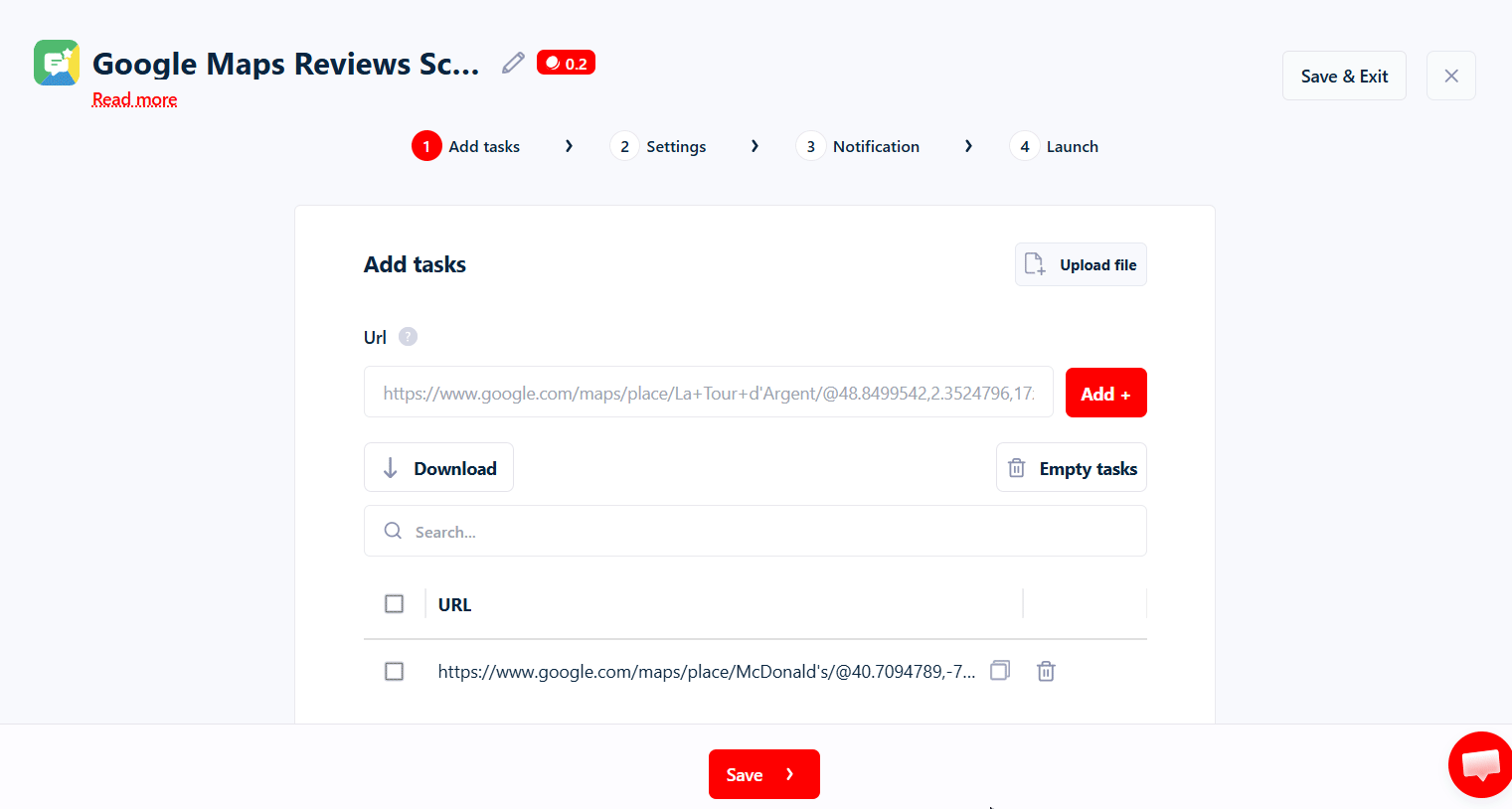Click the Google Maps Reviews Scraper app logo
Viewport: 1512px width, 809px height.
(57, 63)
